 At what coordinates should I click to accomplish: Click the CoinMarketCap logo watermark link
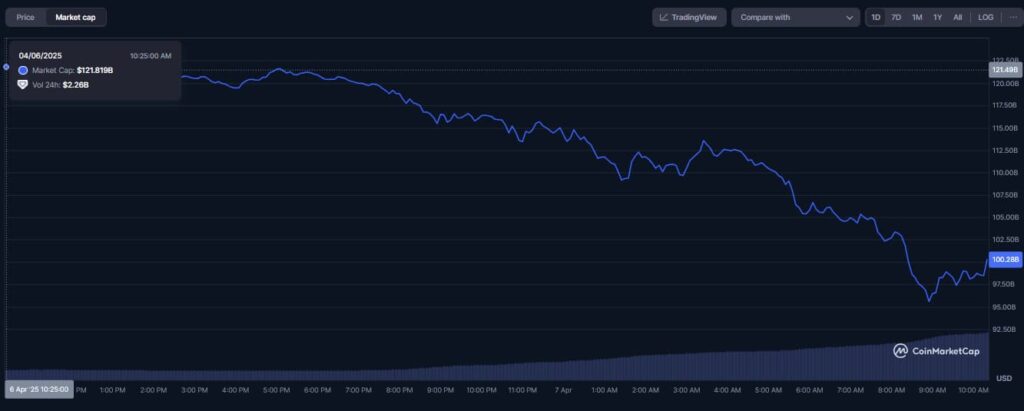[x=936, y=351]
